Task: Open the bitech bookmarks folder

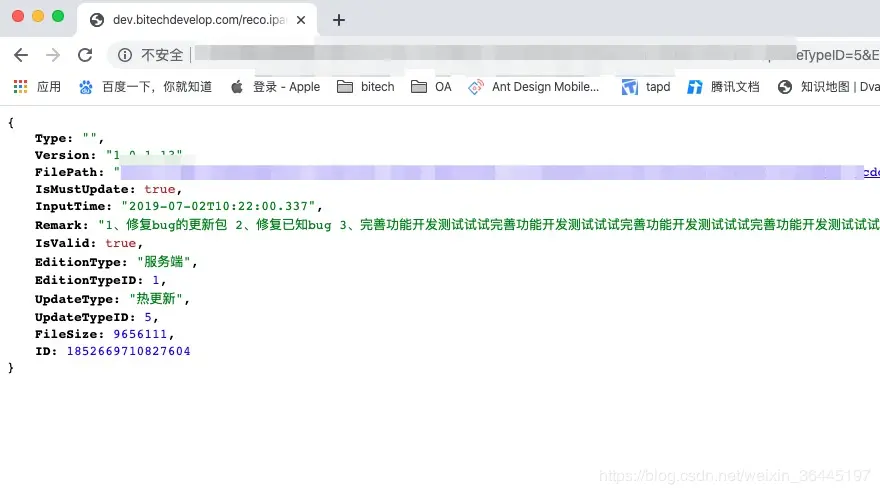Action: point(365,86)
